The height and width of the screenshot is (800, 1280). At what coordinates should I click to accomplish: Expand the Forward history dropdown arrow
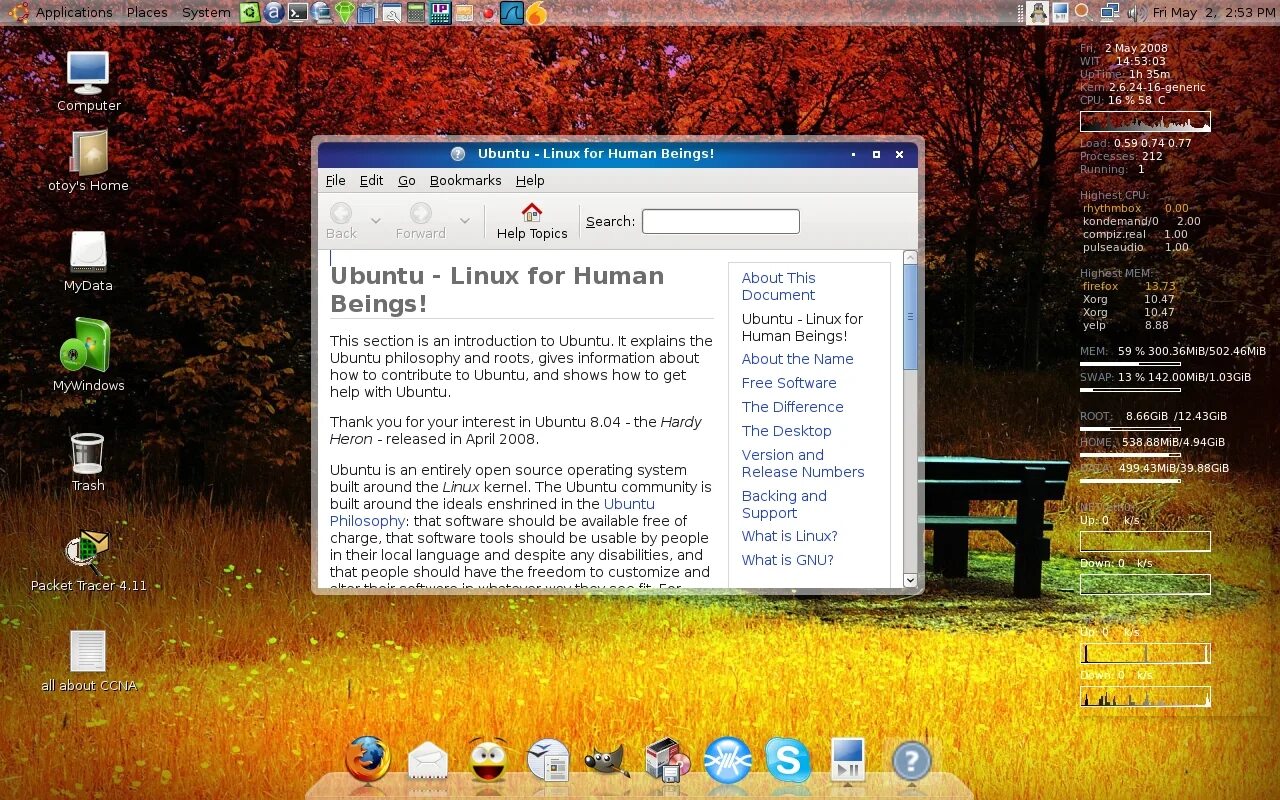[464, 220]
